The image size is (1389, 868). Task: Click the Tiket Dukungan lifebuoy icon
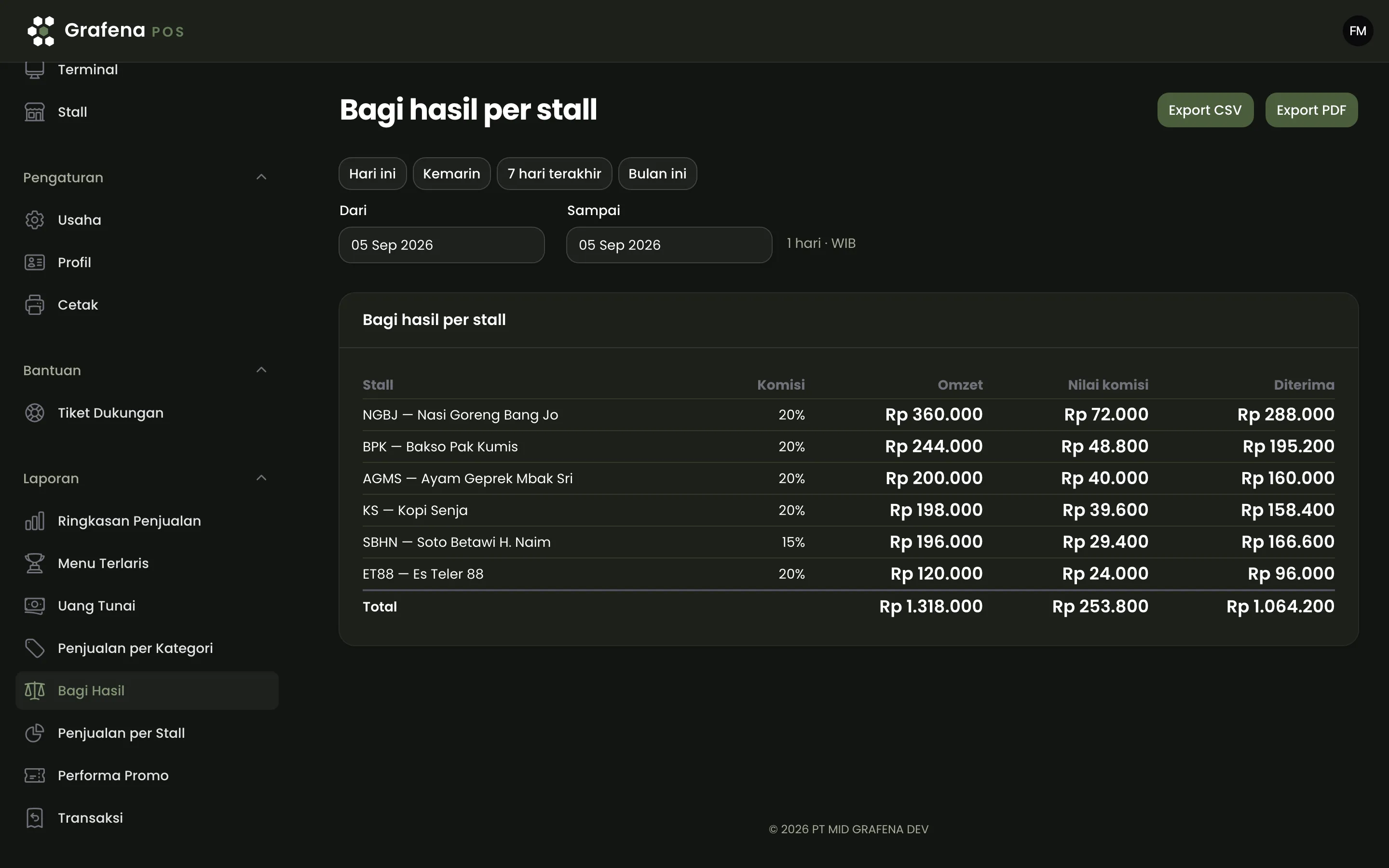tap(34, 413)
